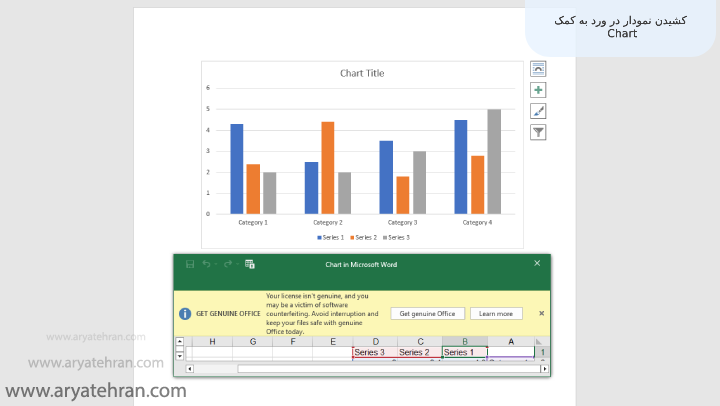The image size is (720, 406).
Task: Click the Chart Elements plus icon
Action: pyautogui.click(x=539, y=90)
